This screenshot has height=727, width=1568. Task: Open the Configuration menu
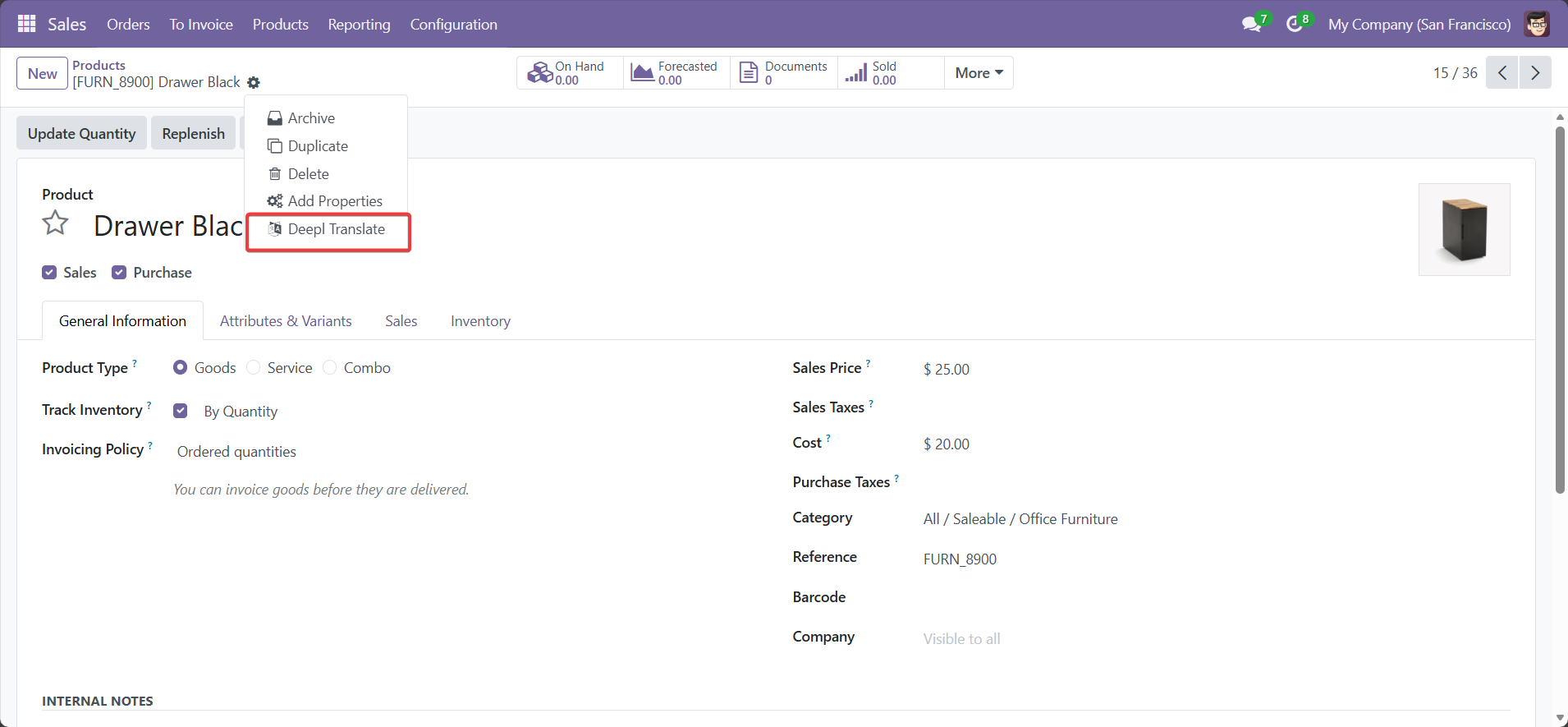(453, 25)
